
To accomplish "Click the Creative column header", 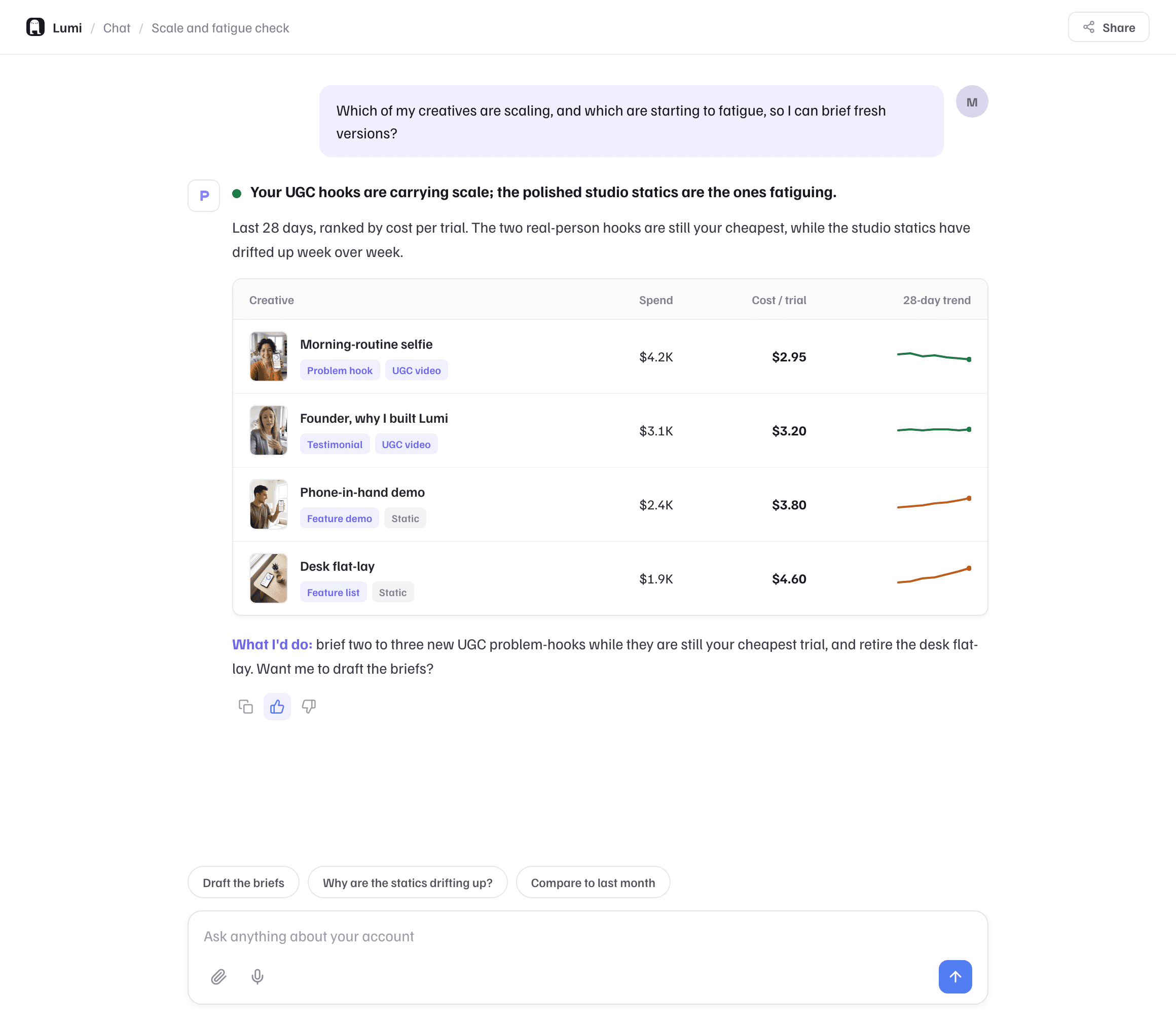I will 272,300.
